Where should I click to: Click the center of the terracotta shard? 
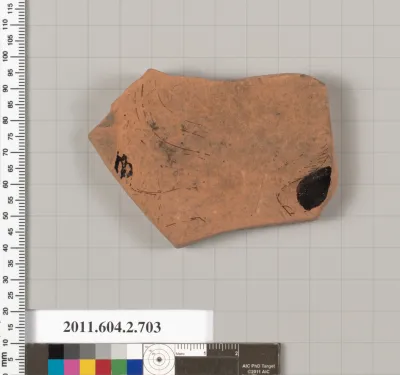pyautogui.click(x=213, y=158)
